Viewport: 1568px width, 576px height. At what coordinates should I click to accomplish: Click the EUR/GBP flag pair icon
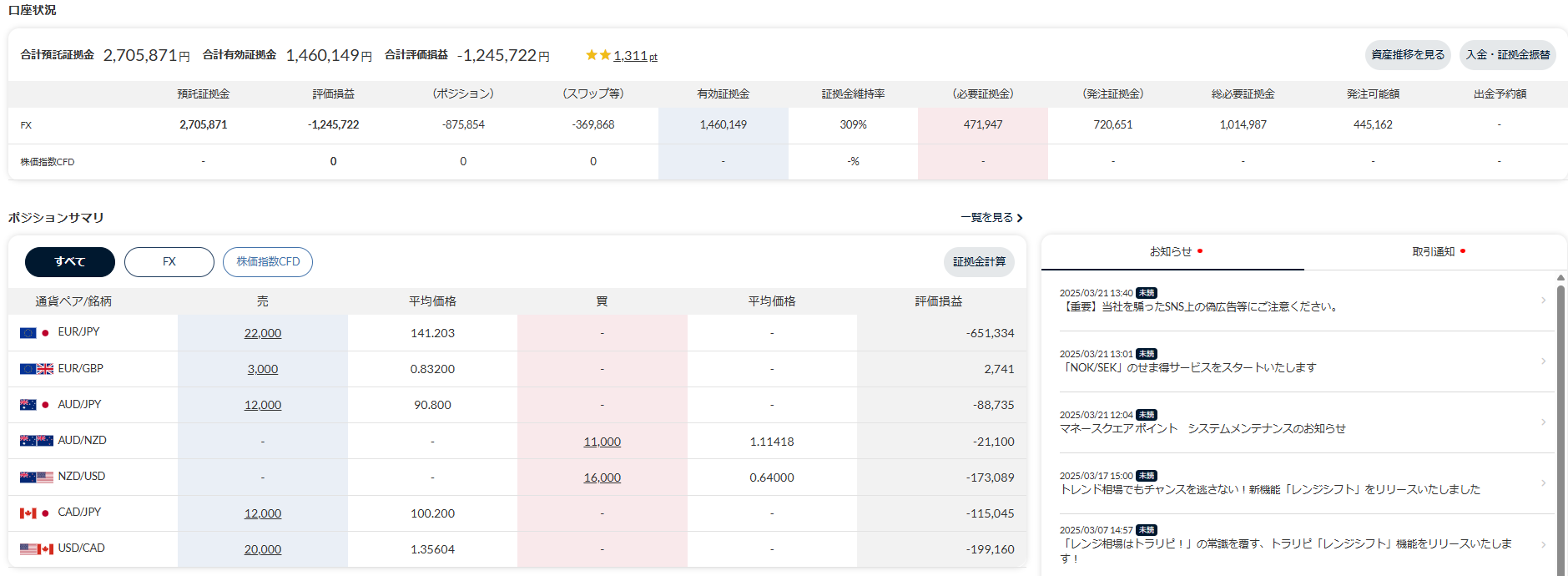tap(37, 369)
